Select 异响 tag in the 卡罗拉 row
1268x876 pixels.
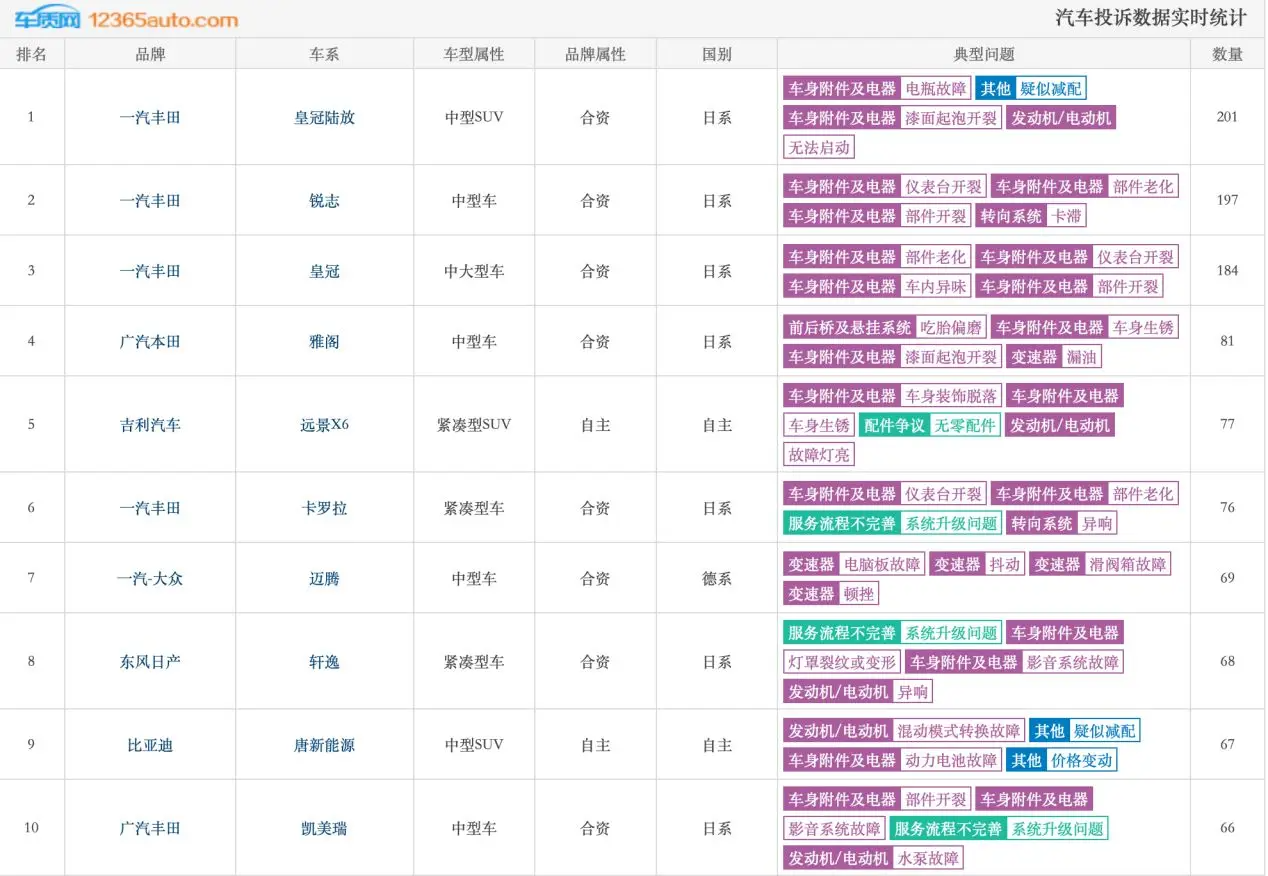(x=1097, y=523)
